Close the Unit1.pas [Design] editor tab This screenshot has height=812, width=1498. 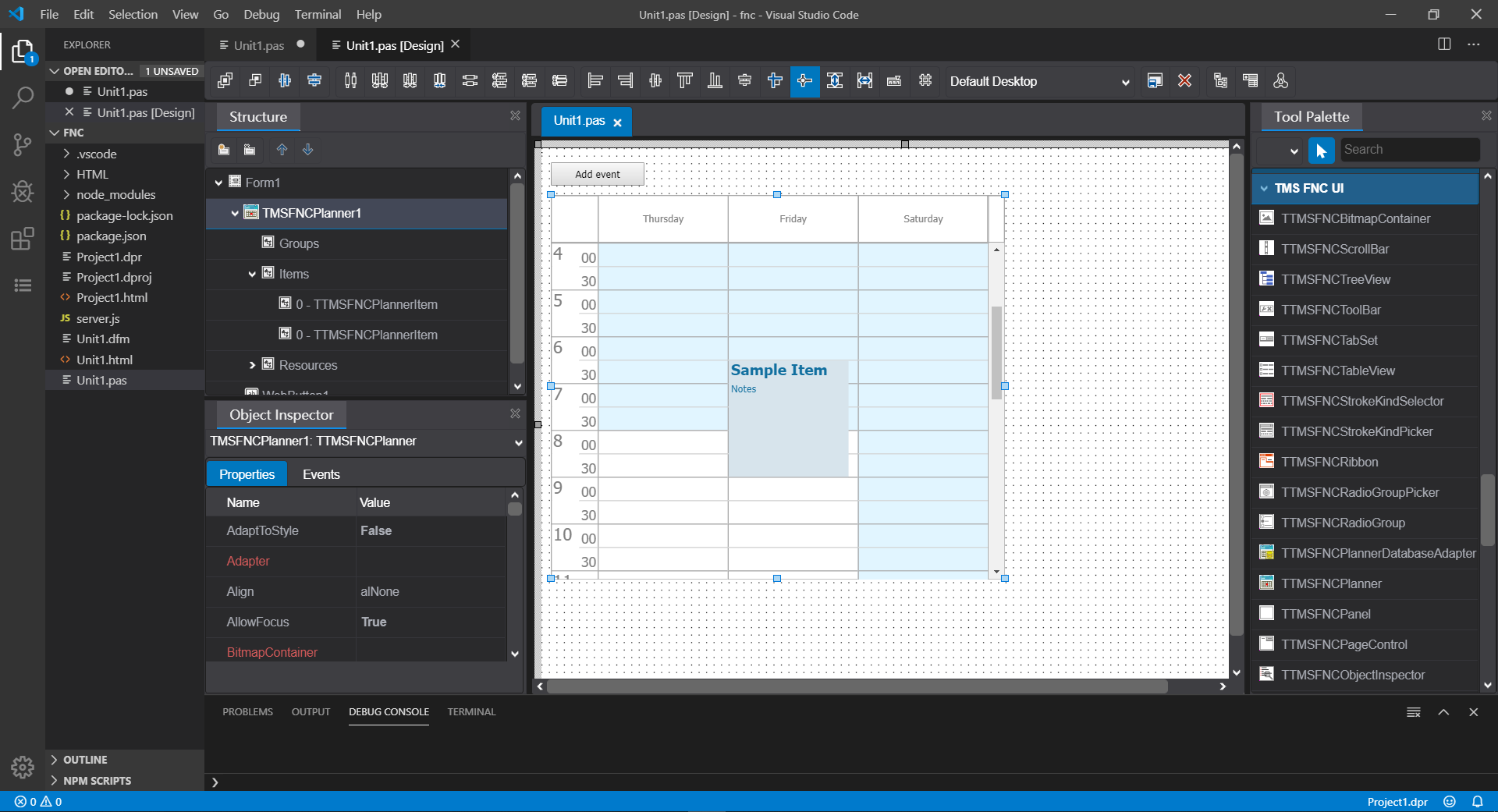point(456,44)
